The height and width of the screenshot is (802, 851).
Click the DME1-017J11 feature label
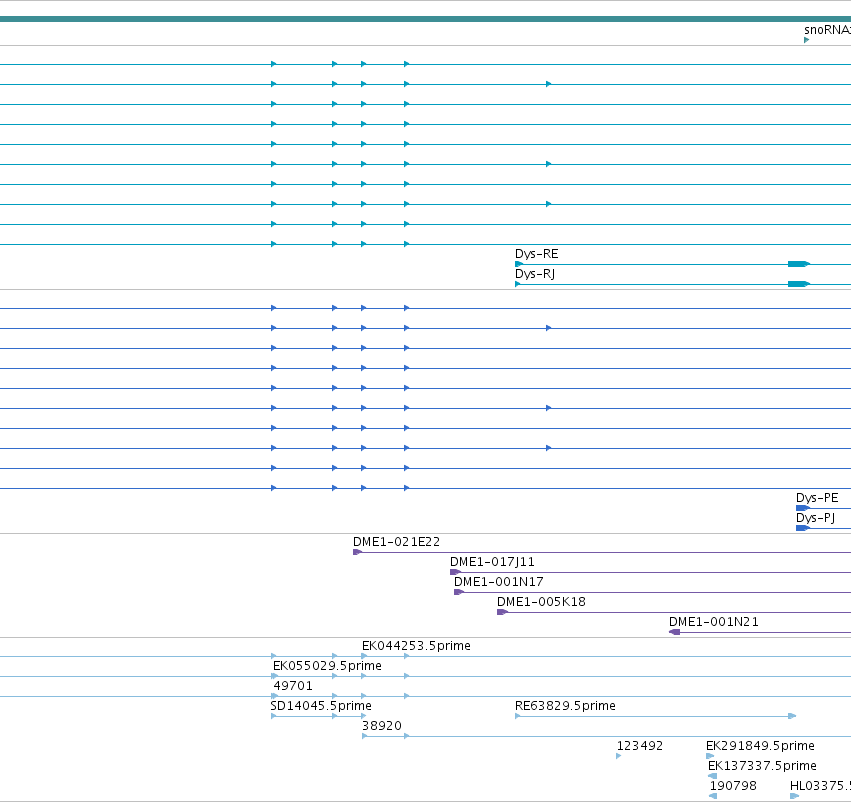pyautogui.click(x=492, y=562)
